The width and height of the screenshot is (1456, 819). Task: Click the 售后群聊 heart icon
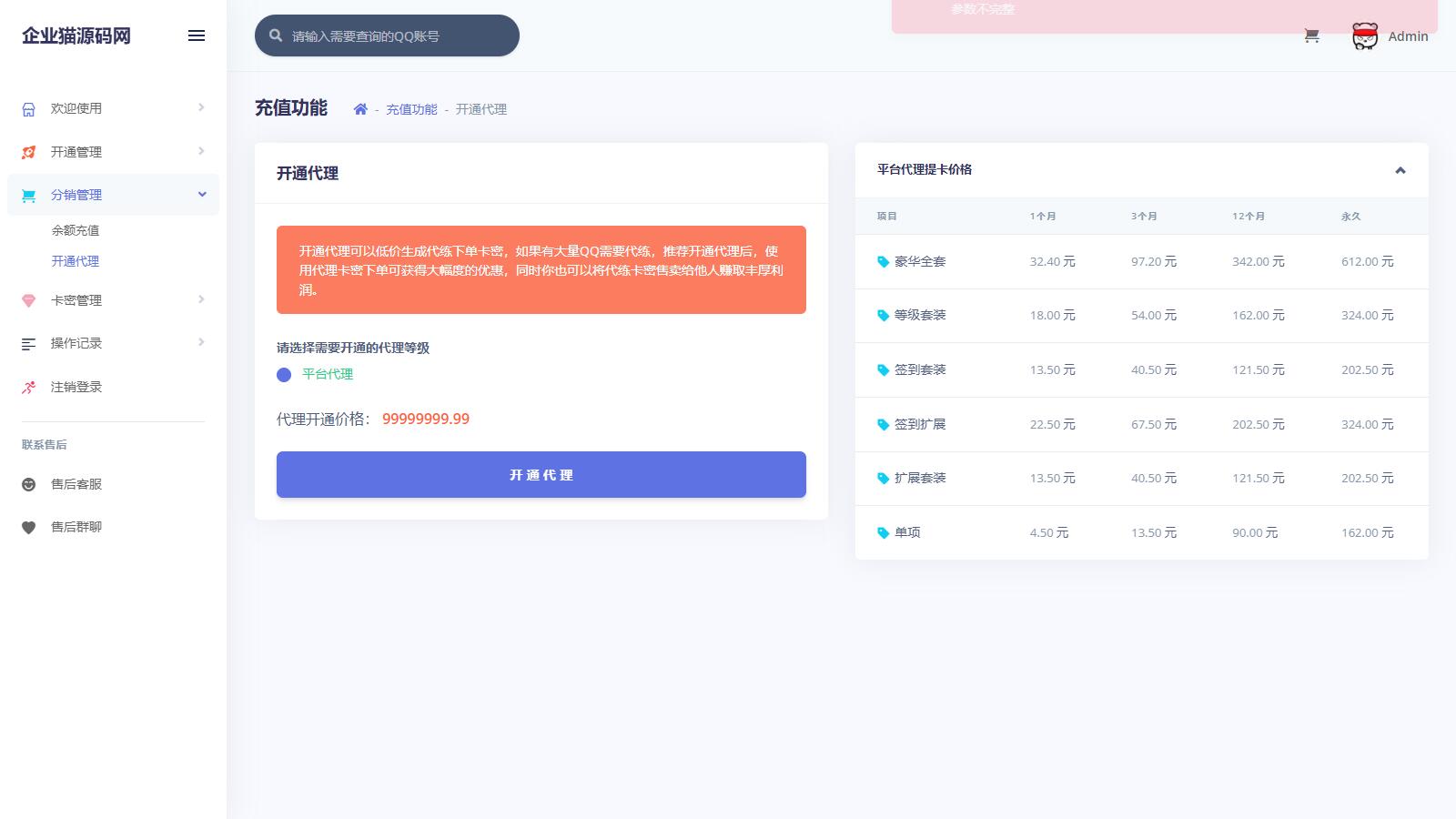[29, 527]
